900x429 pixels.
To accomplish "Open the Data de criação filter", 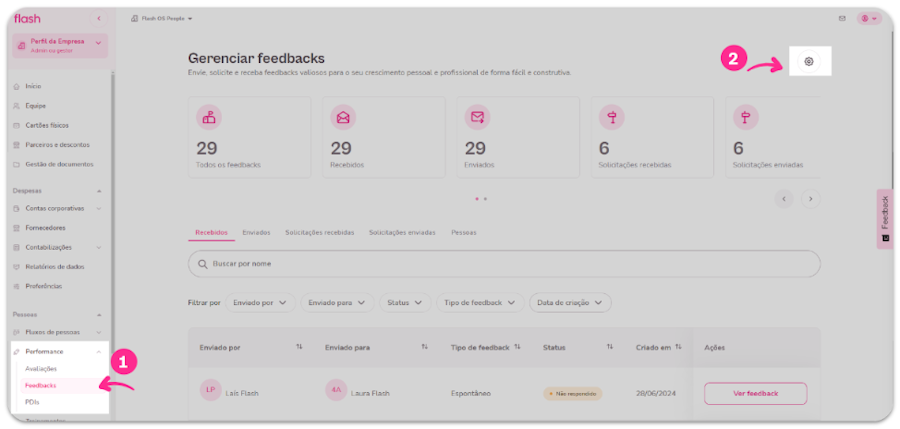I will tap(570, 303).
